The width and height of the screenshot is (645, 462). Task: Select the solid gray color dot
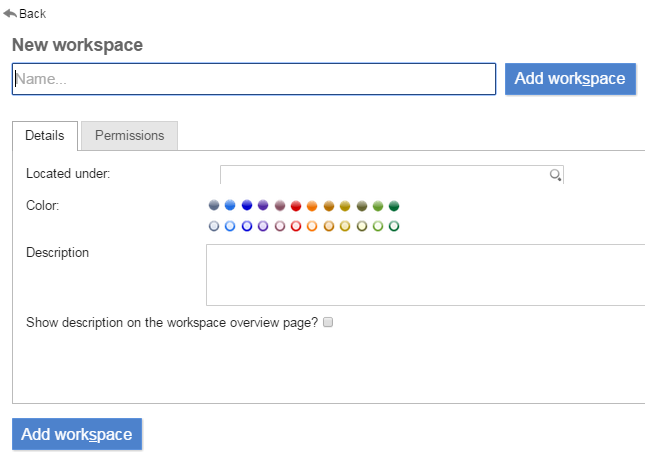[x=214, y=205]
